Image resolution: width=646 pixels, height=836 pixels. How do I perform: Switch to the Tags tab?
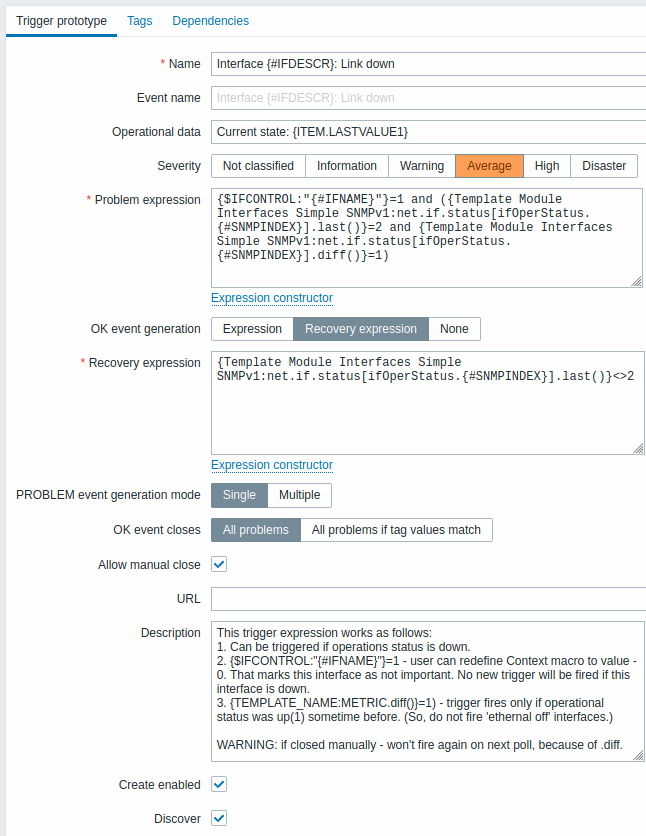pyautogui.click(x=140, y=21)
